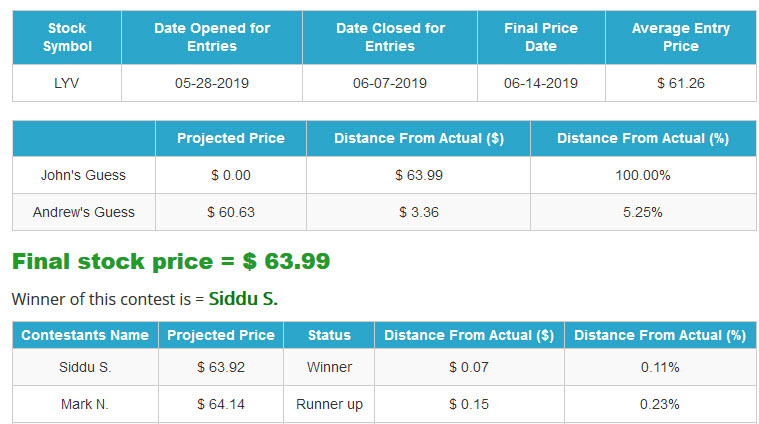The height and width of the screenshot is (424, 759).
Task: Click the Runner up status cell
Action: (329, 404)
